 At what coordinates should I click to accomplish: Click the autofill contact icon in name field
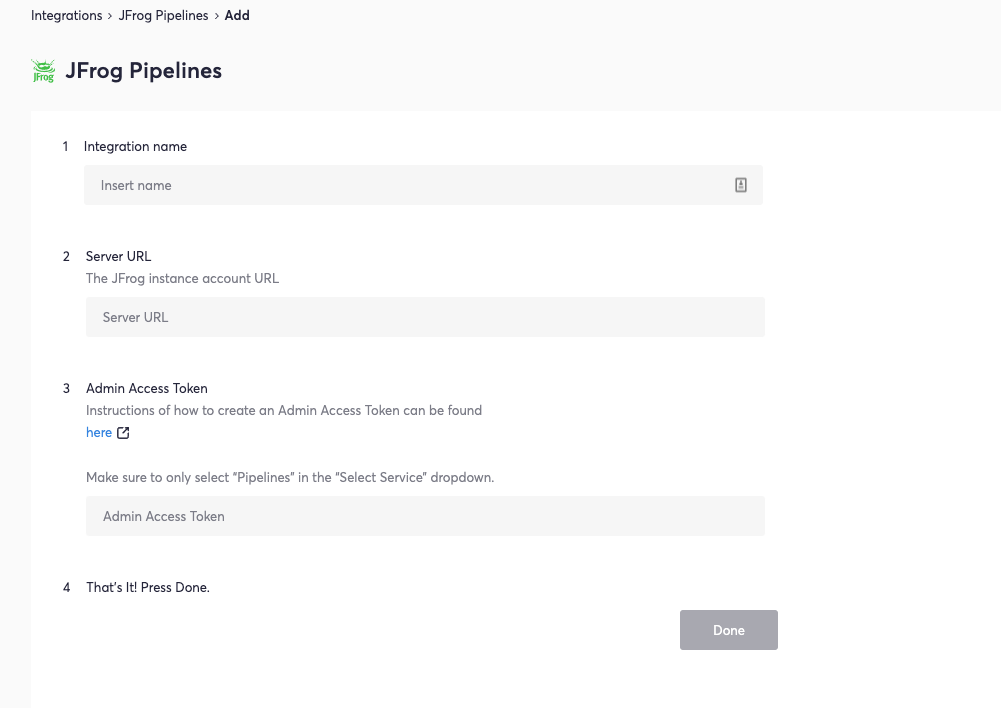click(741, 185)
